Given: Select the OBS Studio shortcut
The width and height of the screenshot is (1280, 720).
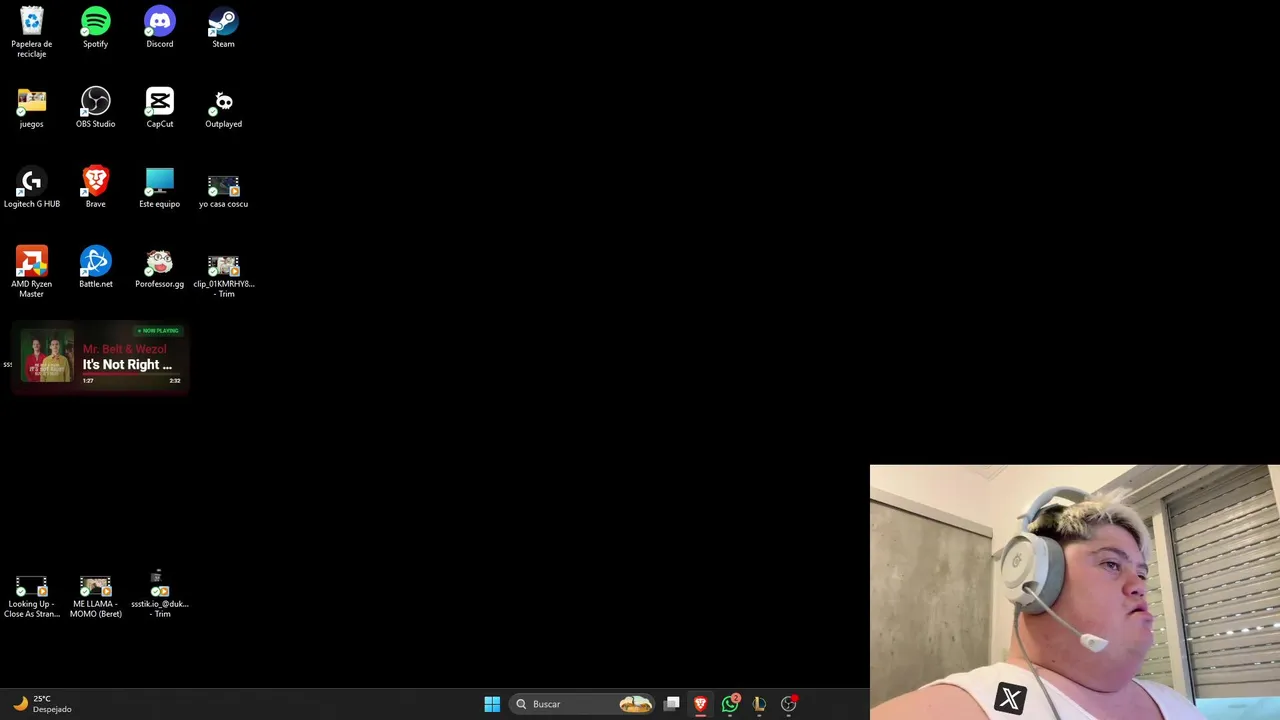Looking at the screenshot, I should point(95,107).
